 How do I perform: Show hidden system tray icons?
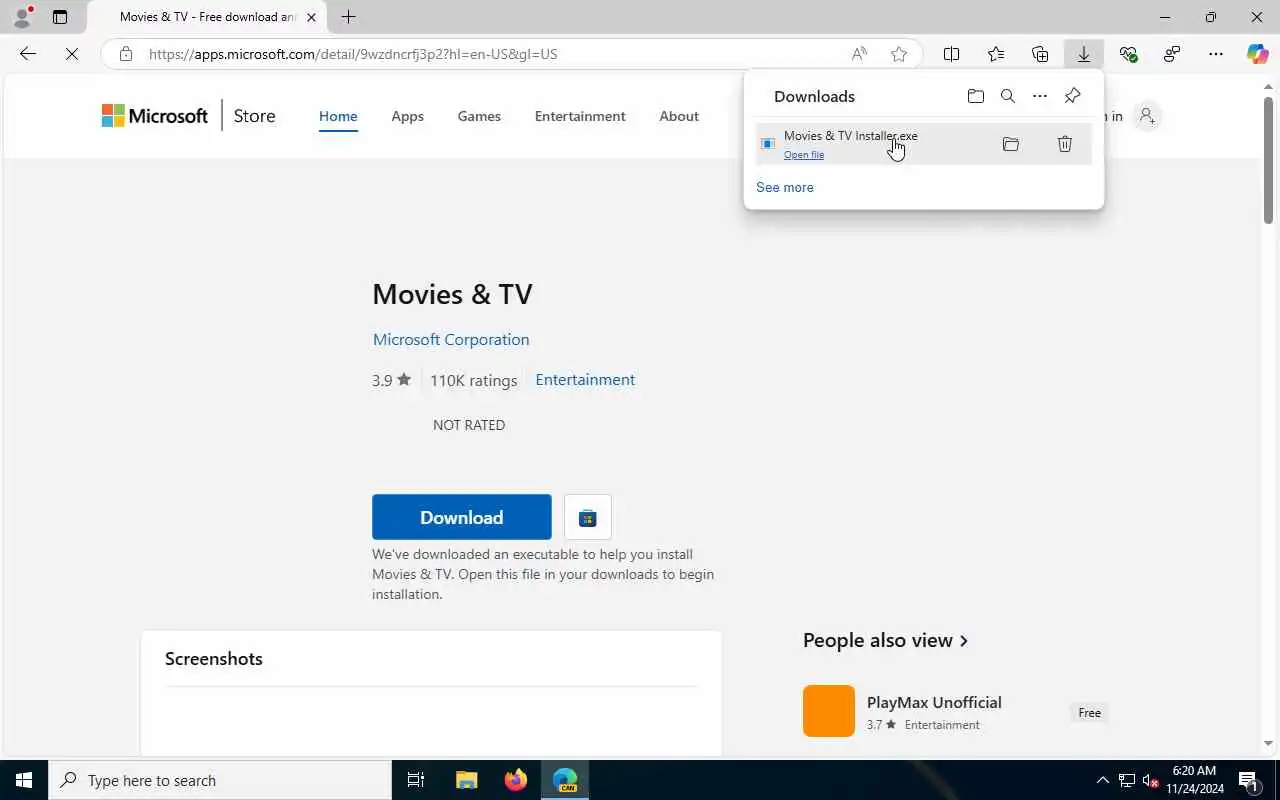pos(1103,780)
